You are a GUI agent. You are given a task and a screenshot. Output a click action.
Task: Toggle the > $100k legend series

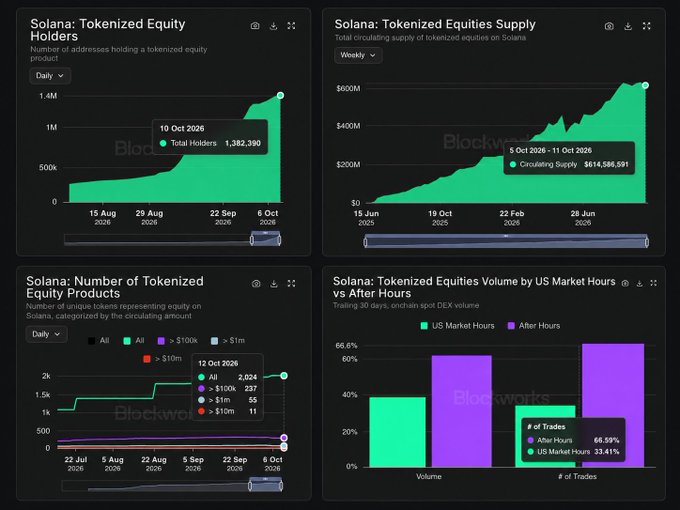tap(177, 340)
